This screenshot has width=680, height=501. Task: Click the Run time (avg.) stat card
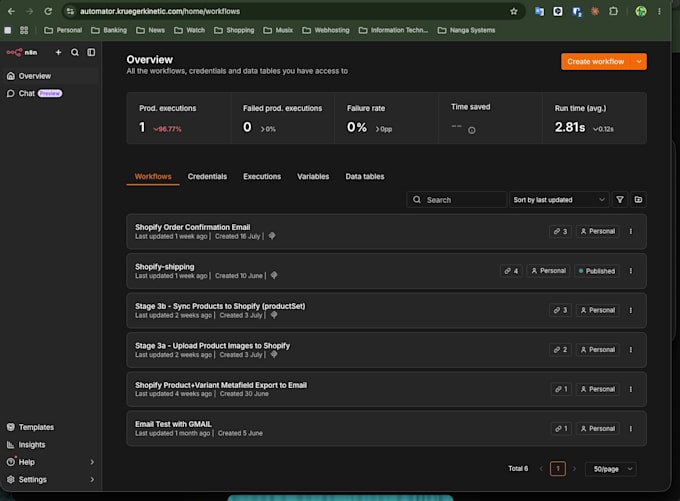click(594, 118)
